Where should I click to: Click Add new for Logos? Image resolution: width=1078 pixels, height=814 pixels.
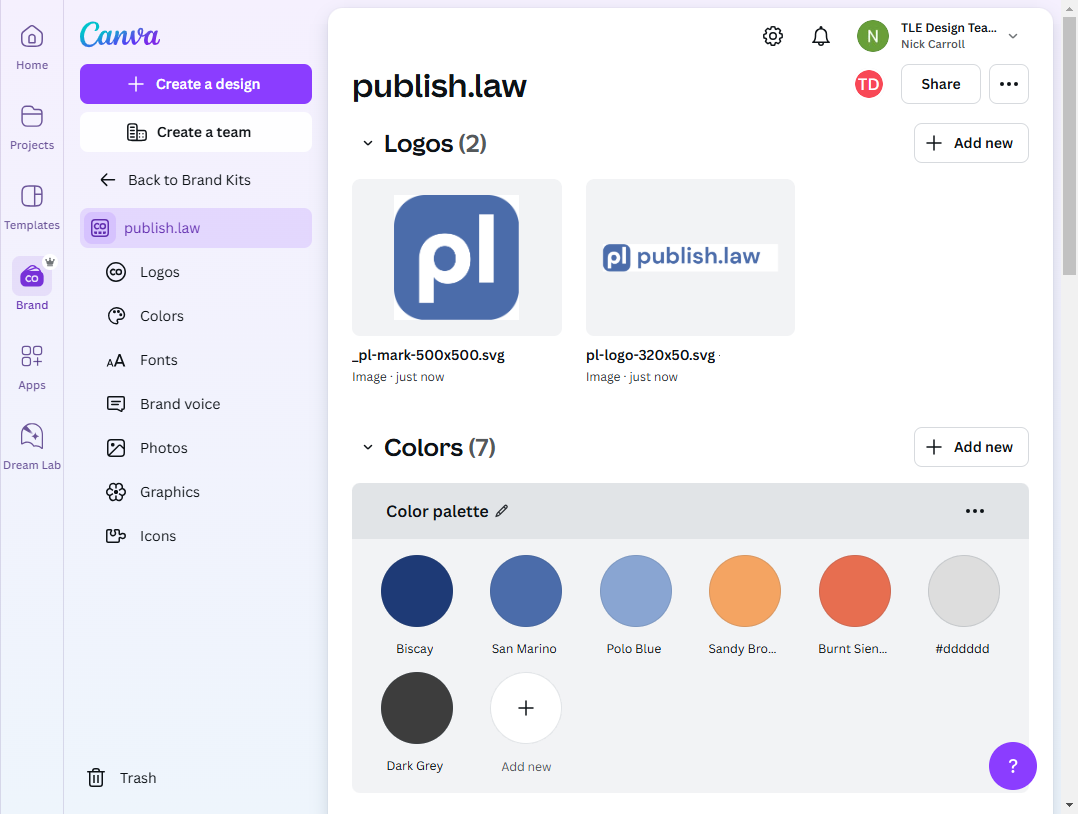tap(971, 143)
